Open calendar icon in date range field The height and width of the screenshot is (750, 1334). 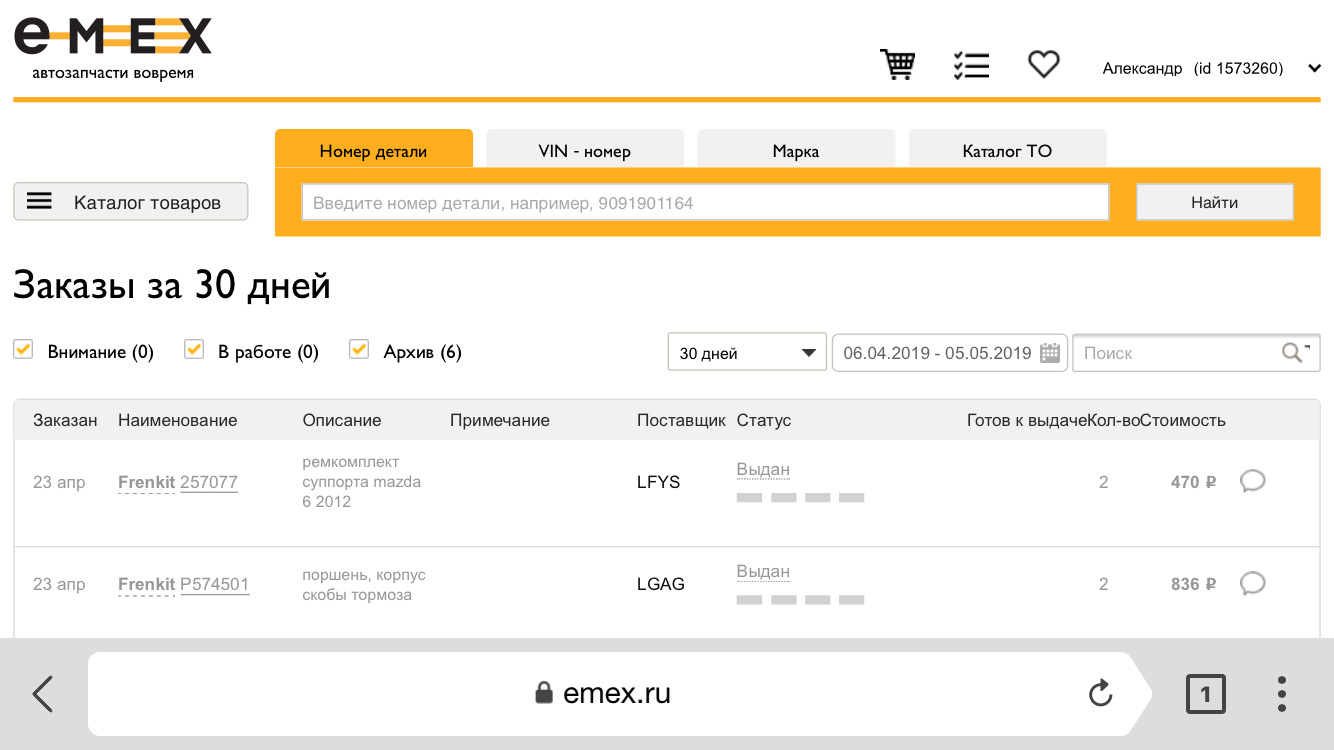(1050, 352)
